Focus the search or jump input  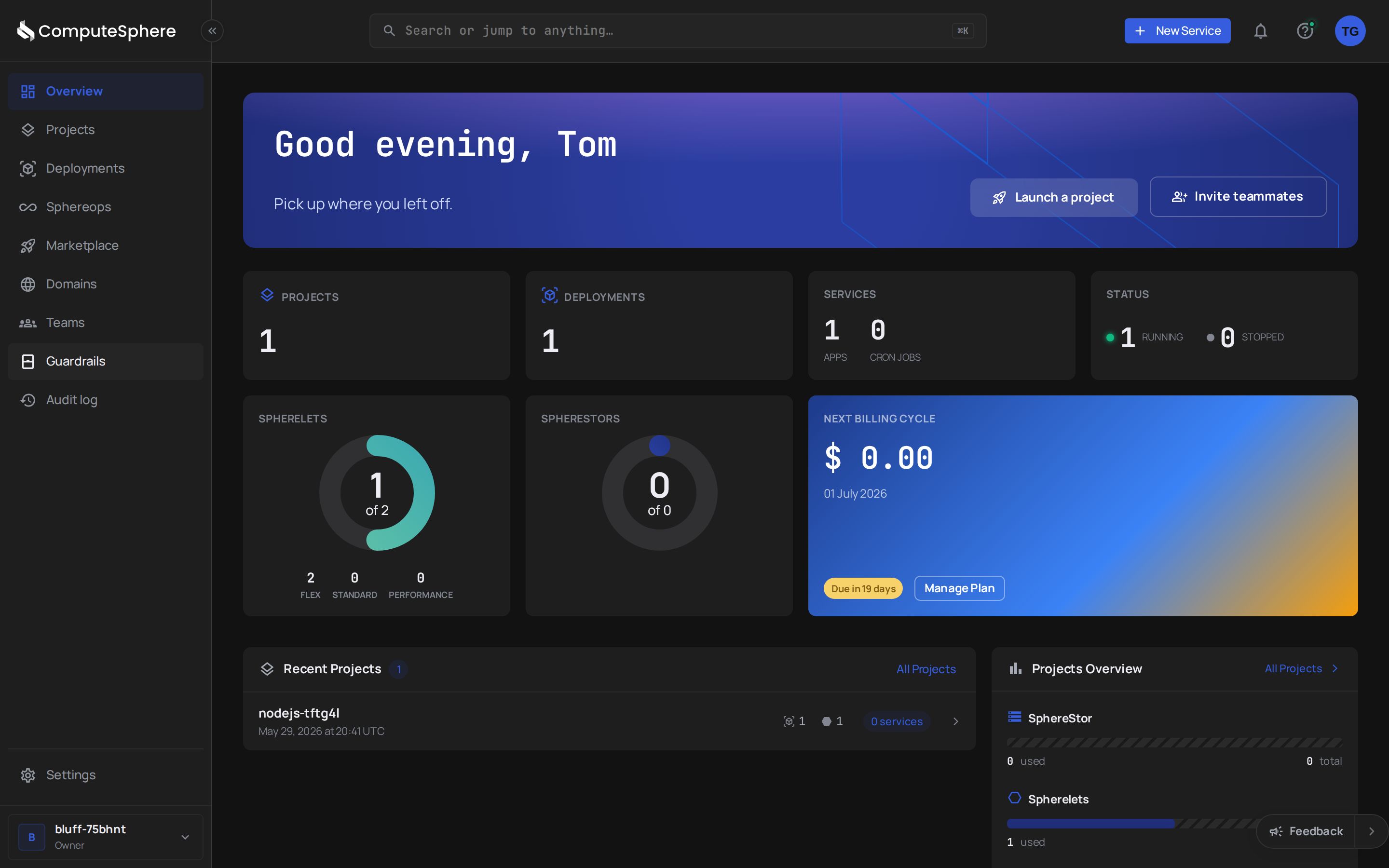(678, 31)
